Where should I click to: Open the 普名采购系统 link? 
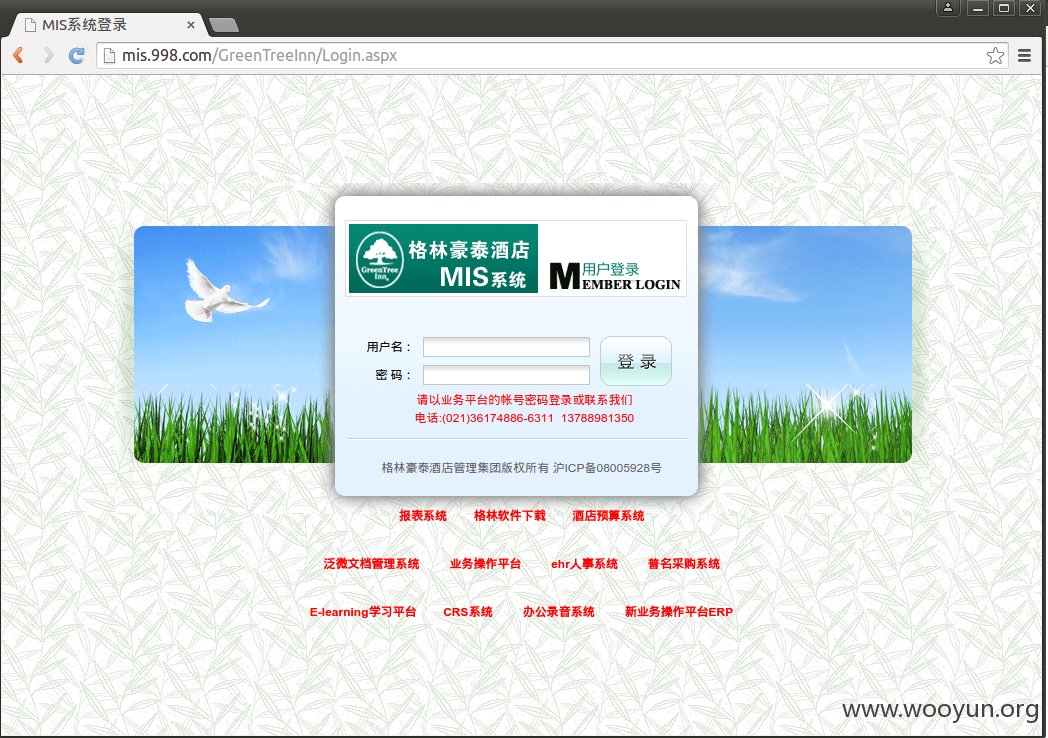(684, 564)
